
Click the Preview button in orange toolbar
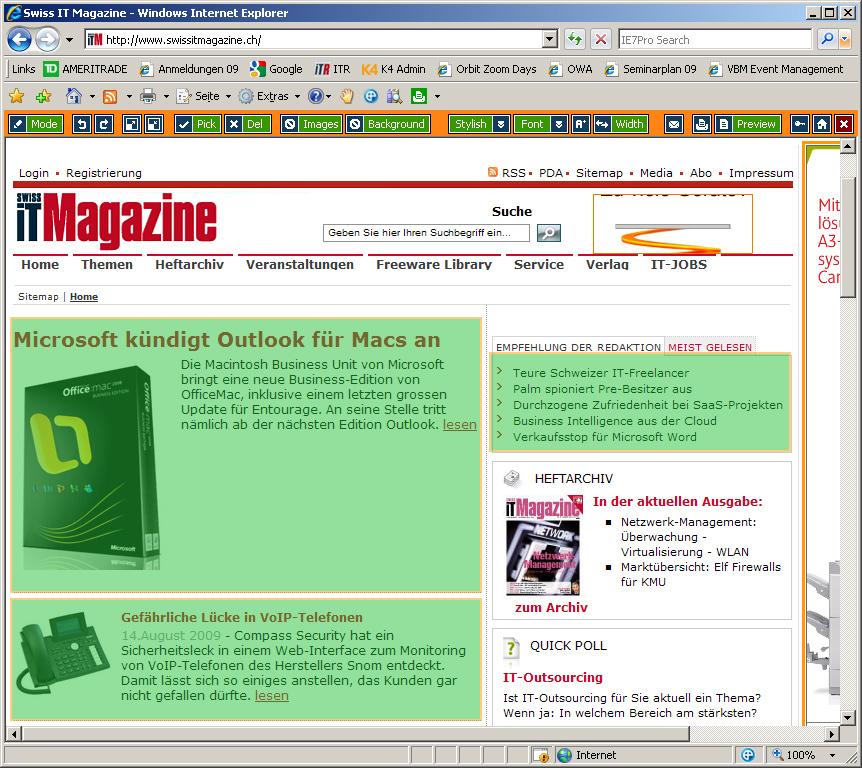click(748, 124)
